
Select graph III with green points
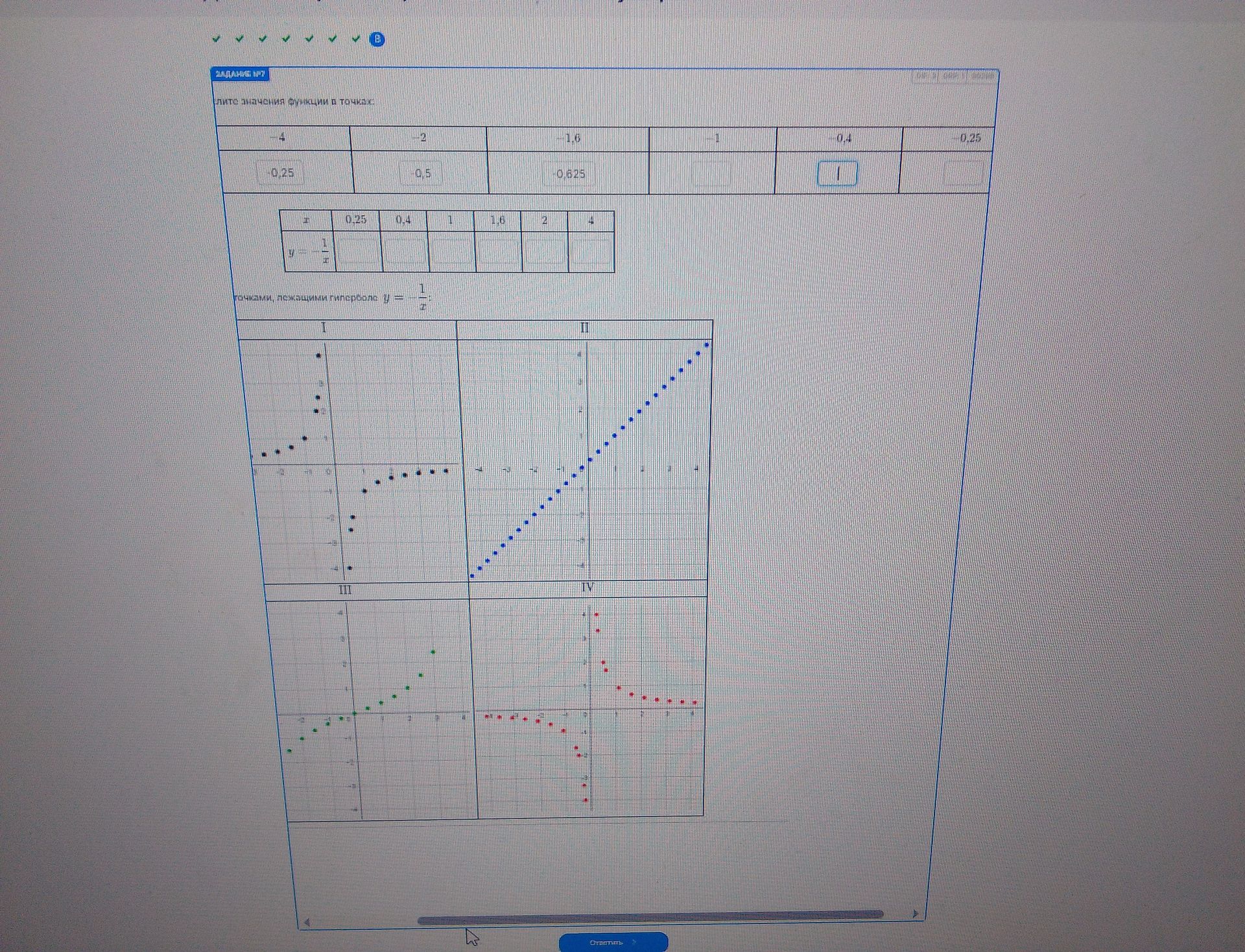tap(371, 709)
